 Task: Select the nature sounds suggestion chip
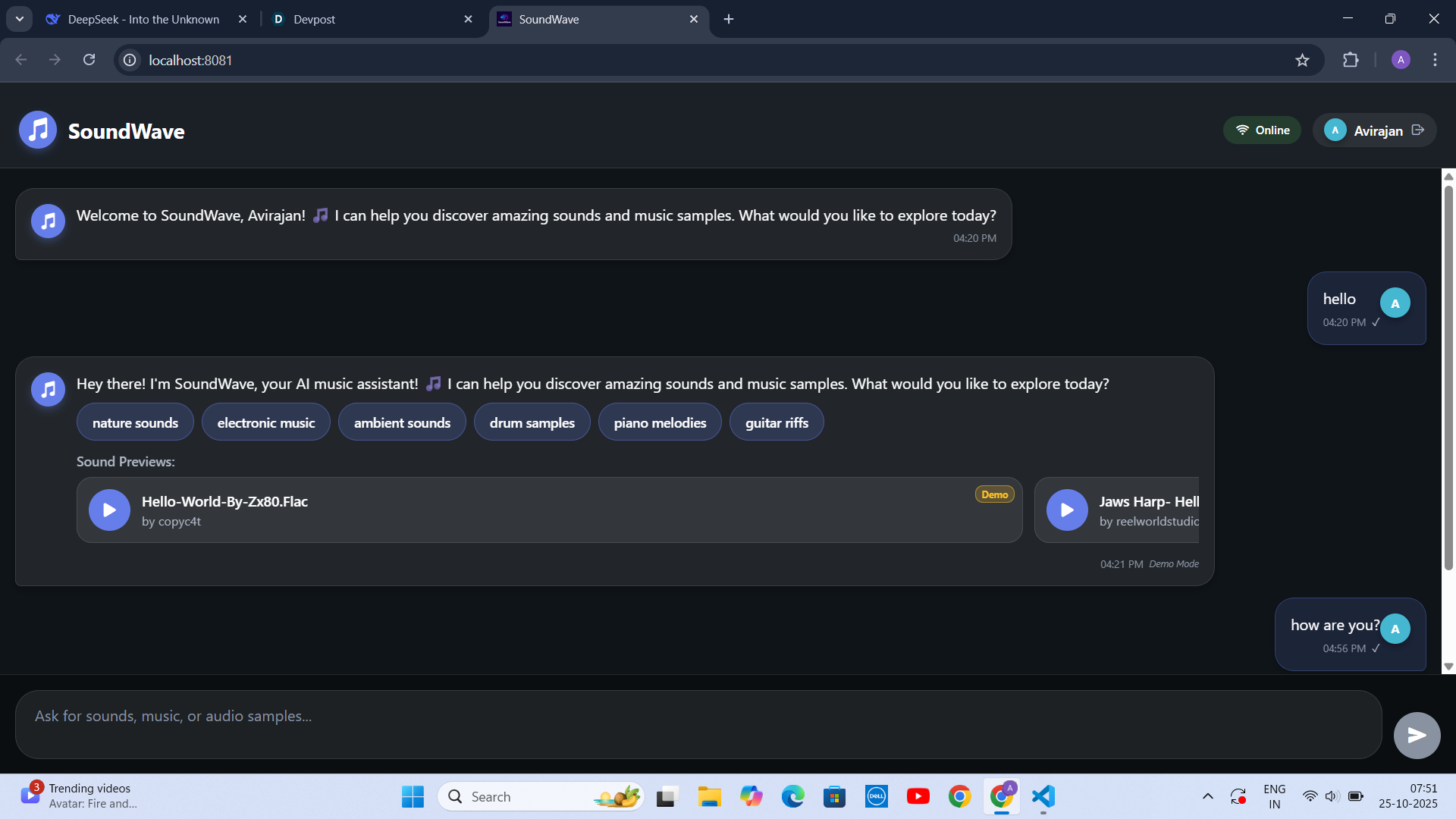point(135,422)
